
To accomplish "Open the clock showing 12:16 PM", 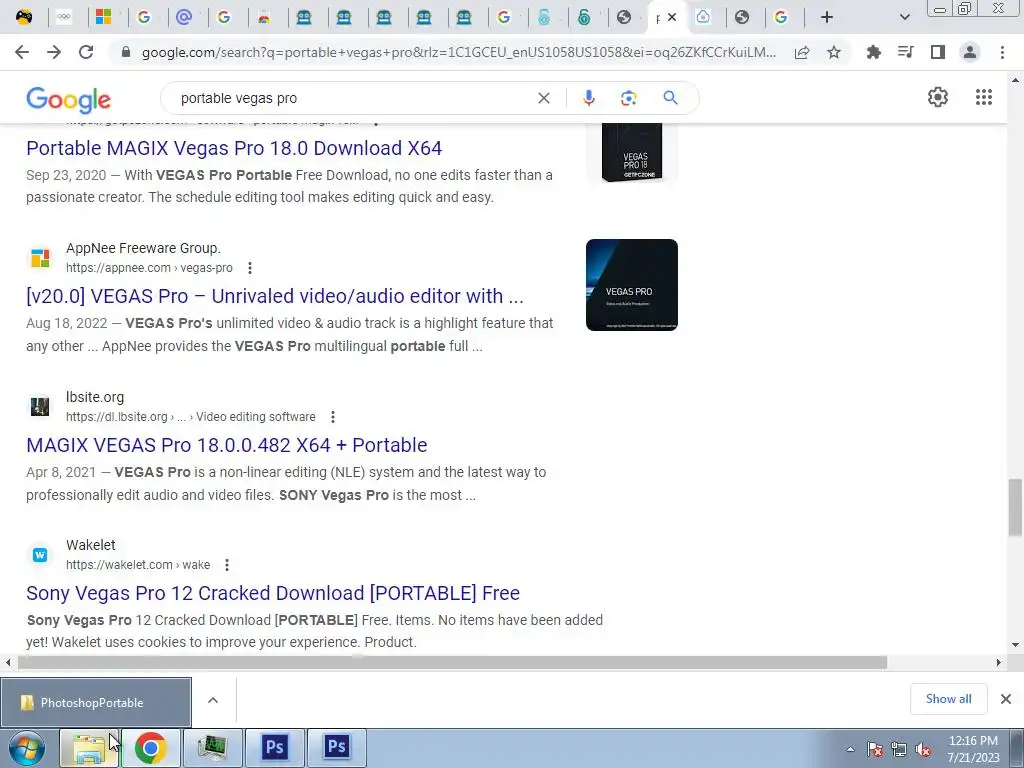I will click(973, 749).
